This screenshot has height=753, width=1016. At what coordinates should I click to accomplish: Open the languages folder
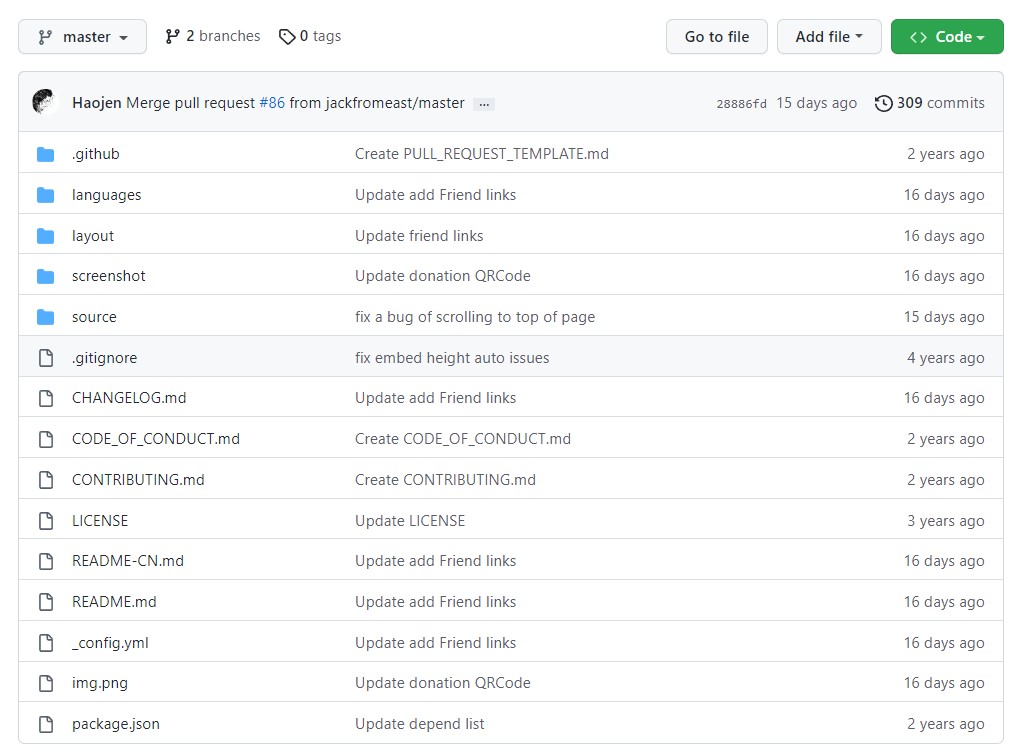[x=106, y=195]
